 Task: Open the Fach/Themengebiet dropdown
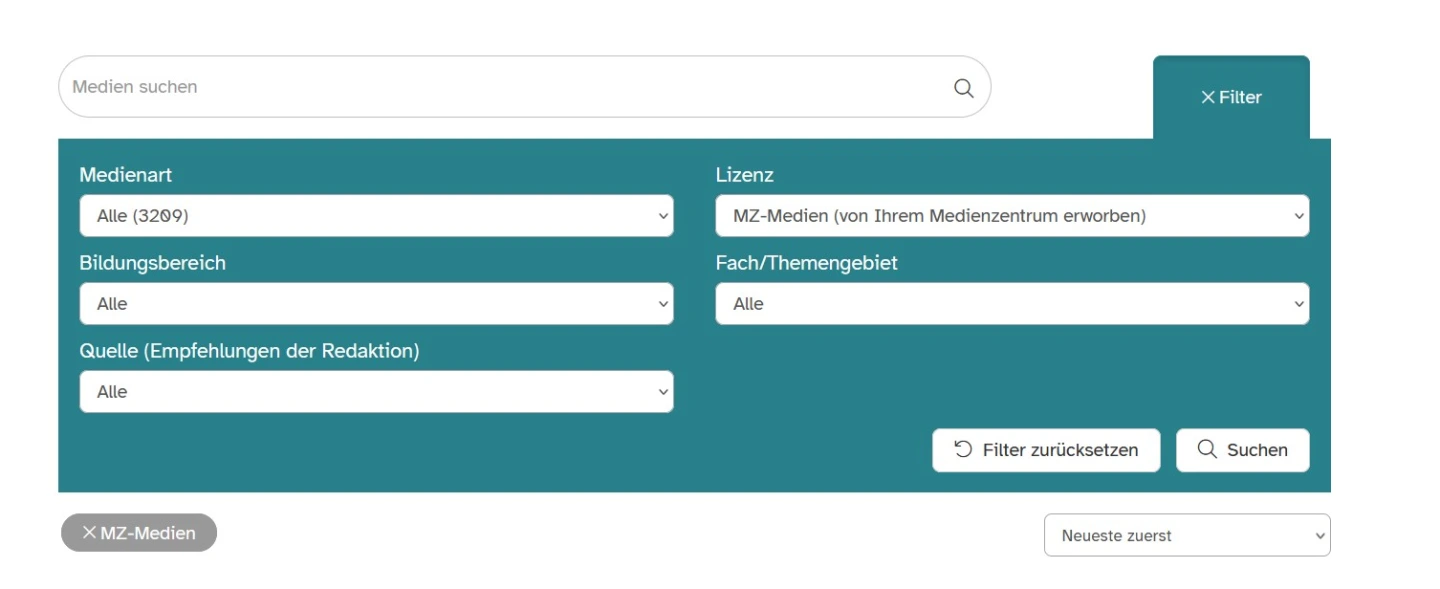(1012, 304)
